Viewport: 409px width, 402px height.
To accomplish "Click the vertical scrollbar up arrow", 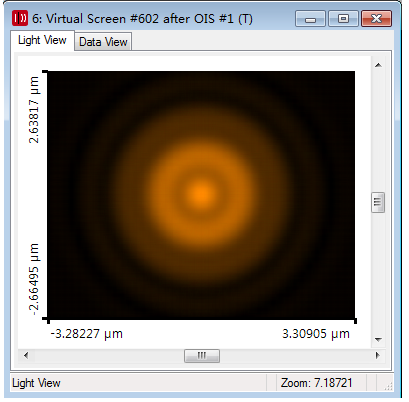I will pyautogui.click(x=378, y=65).
